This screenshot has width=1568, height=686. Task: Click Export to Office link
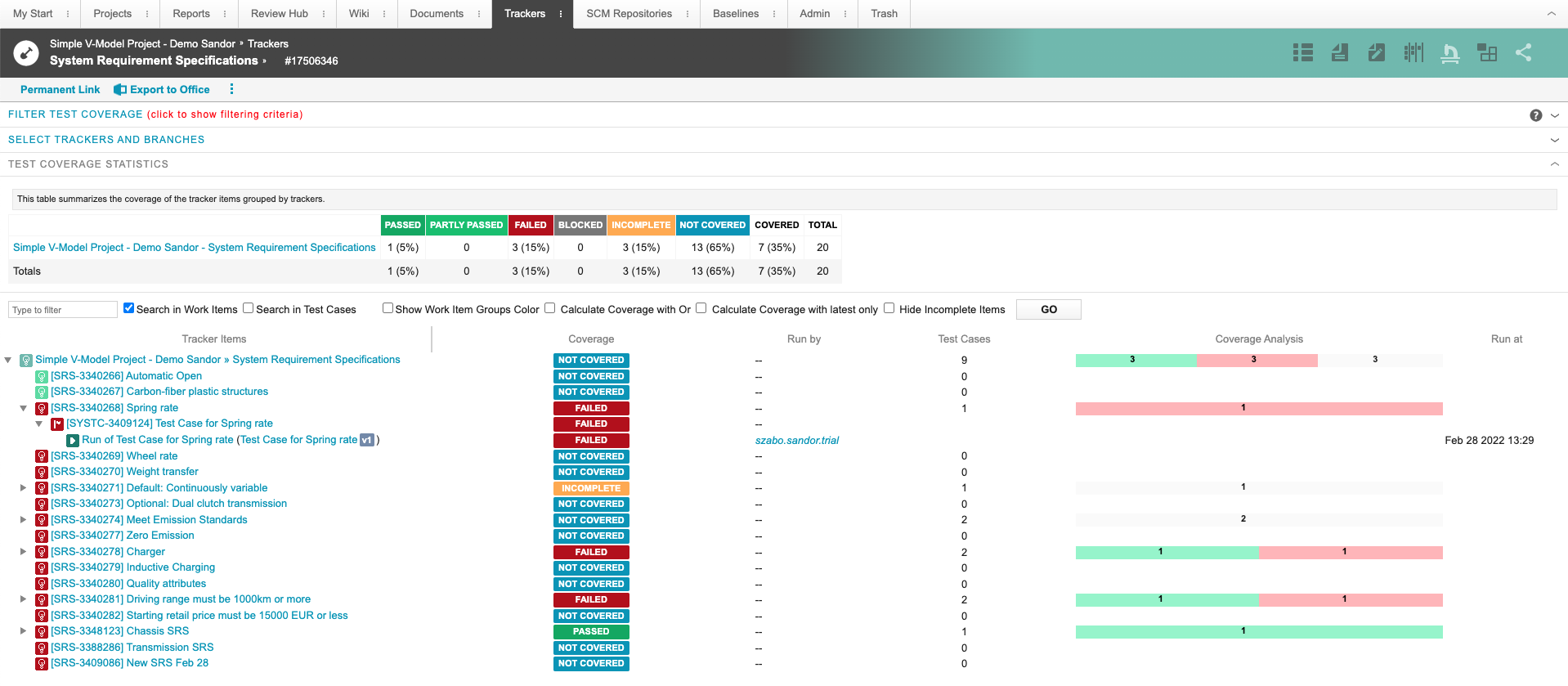[x=170, y=90]
